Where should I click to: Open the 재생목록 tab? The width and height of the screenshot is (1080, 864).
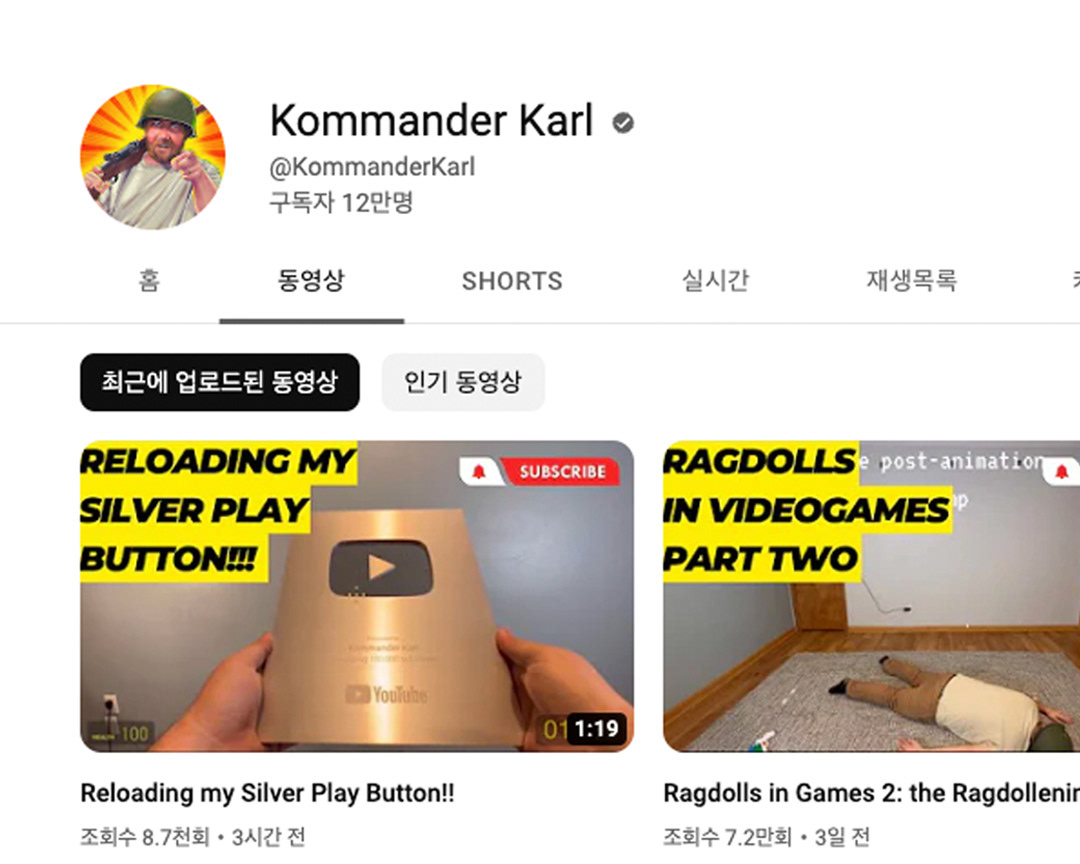tap(911, 280)
